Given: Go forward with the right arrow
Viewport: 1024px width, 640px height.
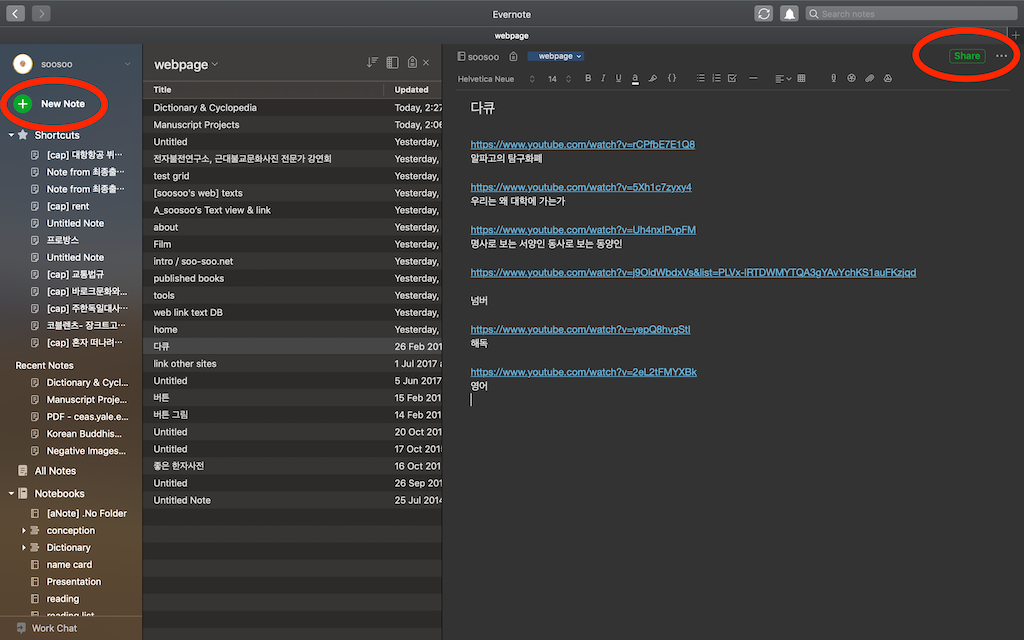Looking at the screenshot, I should pyautogui.click(x=41, y=13).
